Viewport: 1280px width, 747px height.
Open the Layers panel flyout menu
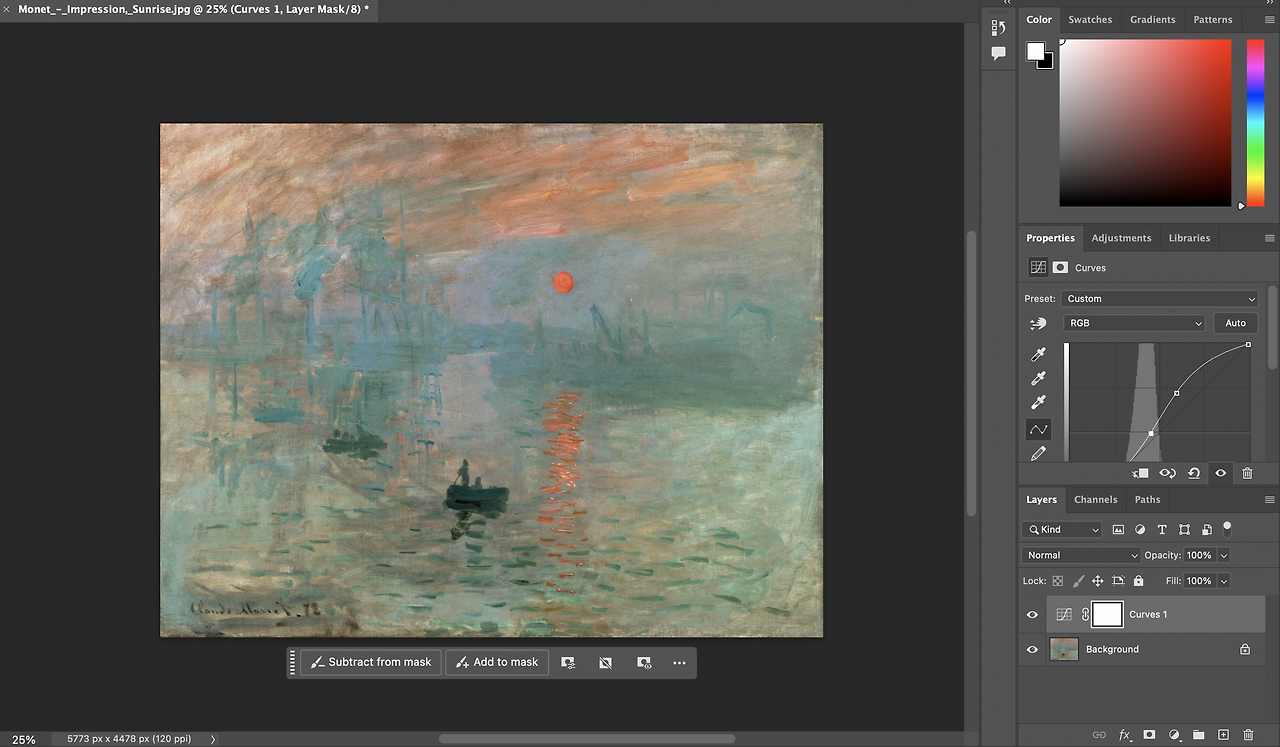1270,500
